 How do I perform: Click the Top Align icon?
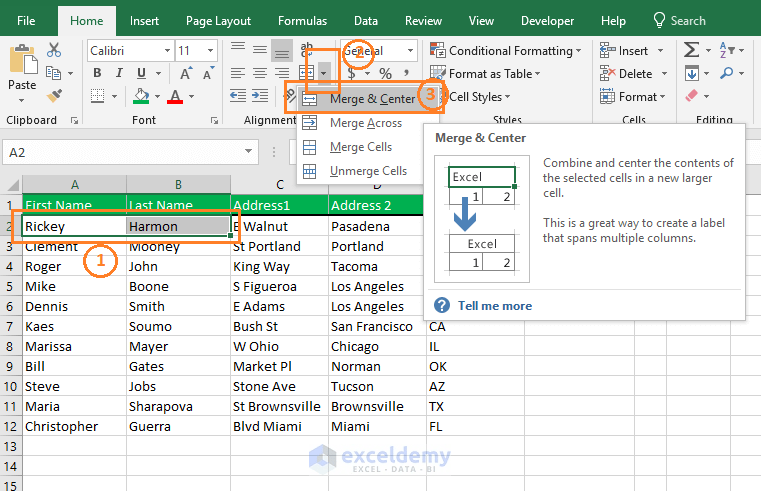coord(238,49)
